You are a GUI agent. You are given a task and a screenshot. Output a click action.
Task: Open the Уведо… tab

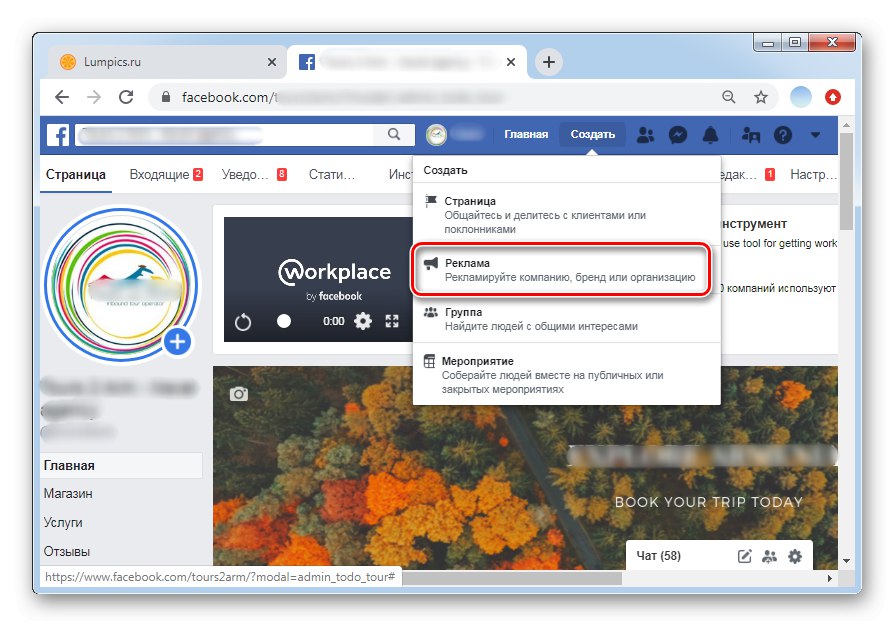coord(254,174)
